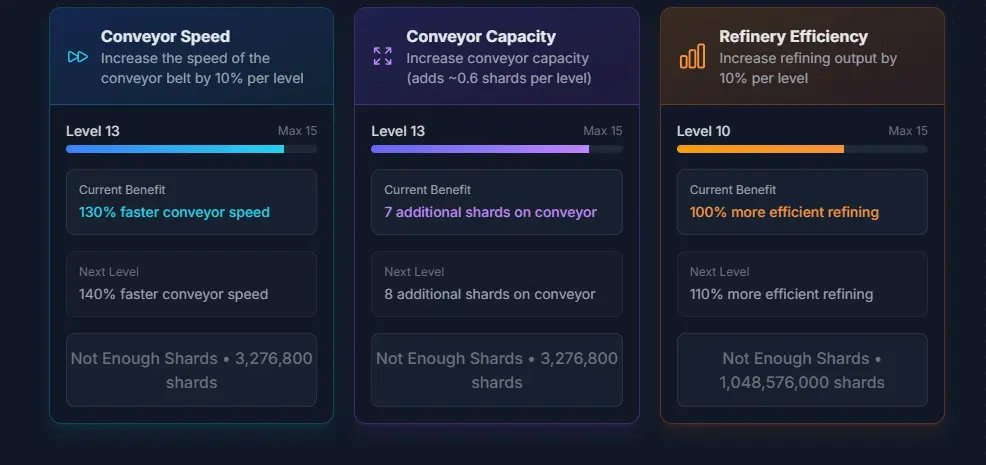986x465 pixels.
Task: Click the Conveyor Speed upgrade button for 3,276,800 shards
Action: coord(191,370)
